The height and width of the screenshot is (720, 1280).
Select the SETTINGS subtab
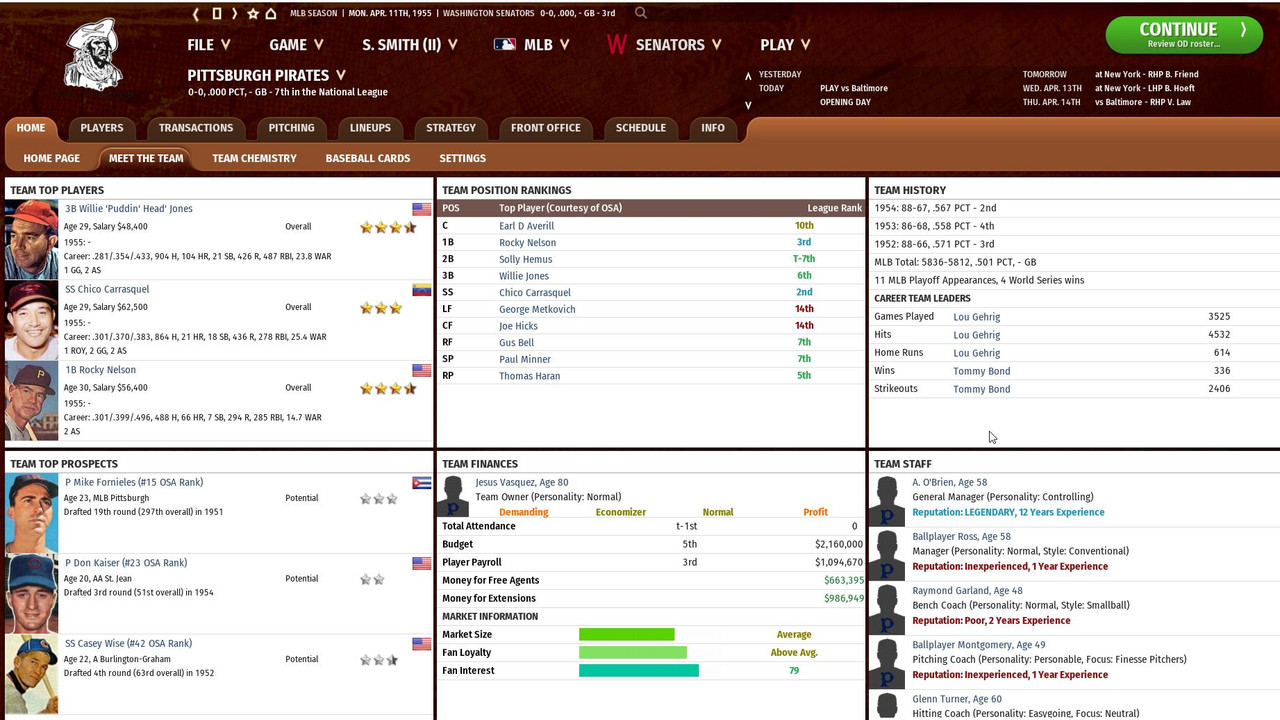pos(463,158)
